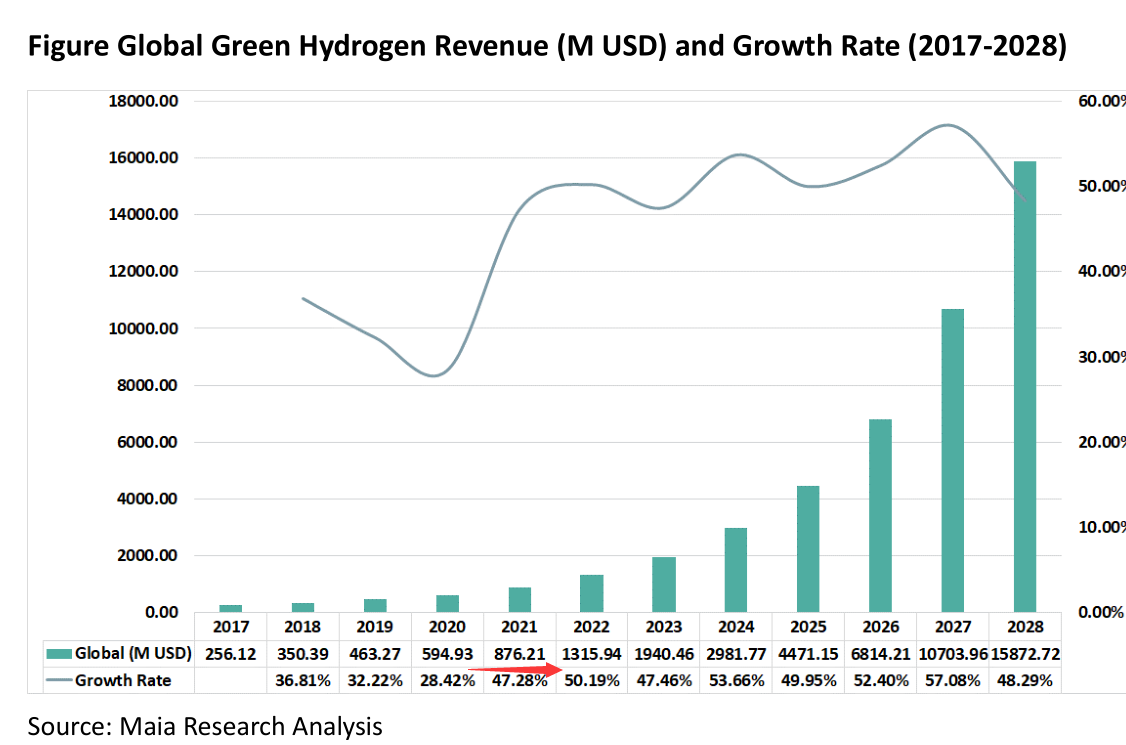Click the 57.08% growth rate cell
The image size is (1126, 745).
[953, 680]
